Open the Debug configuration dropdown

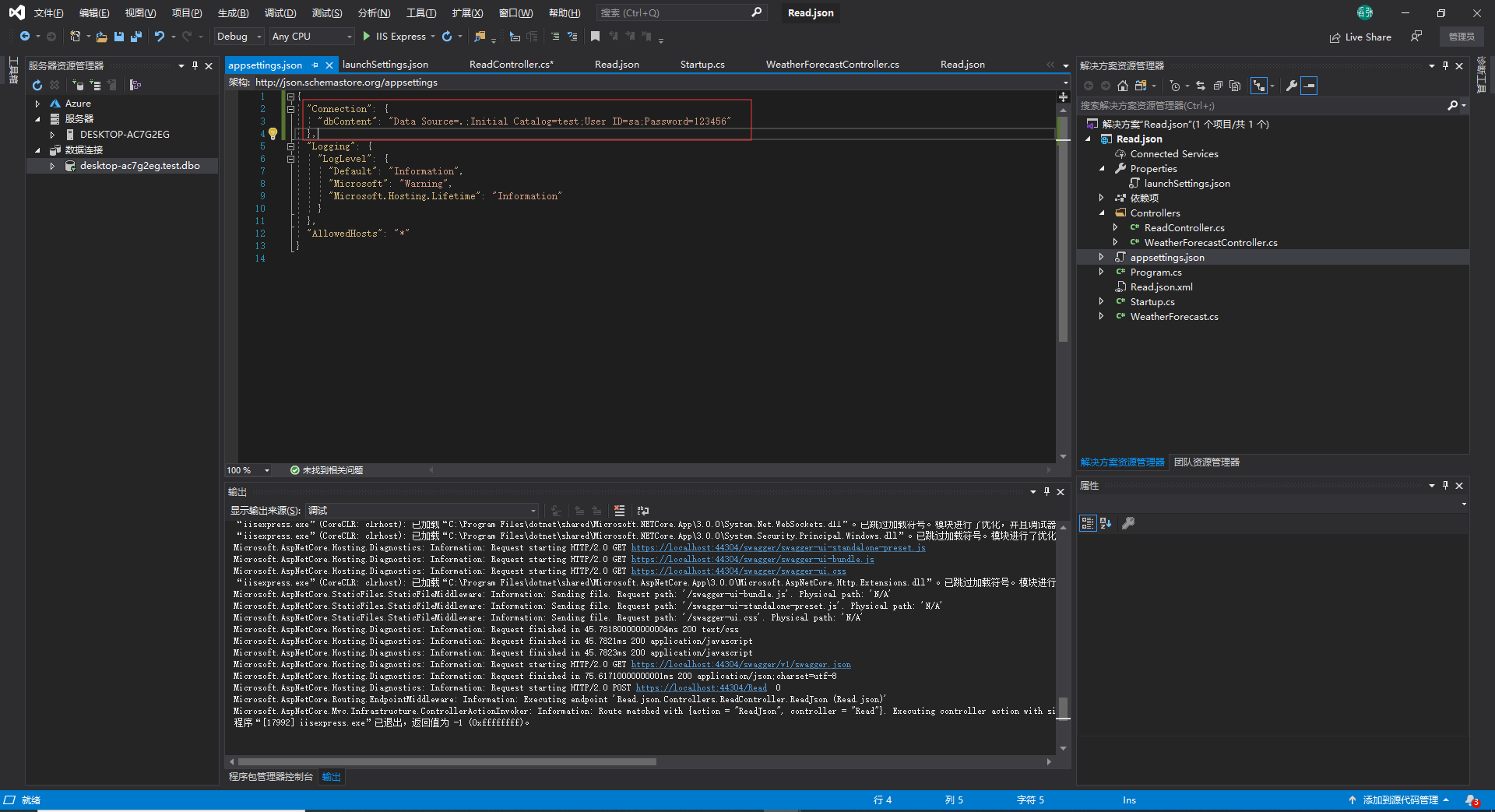pos(239,37)
